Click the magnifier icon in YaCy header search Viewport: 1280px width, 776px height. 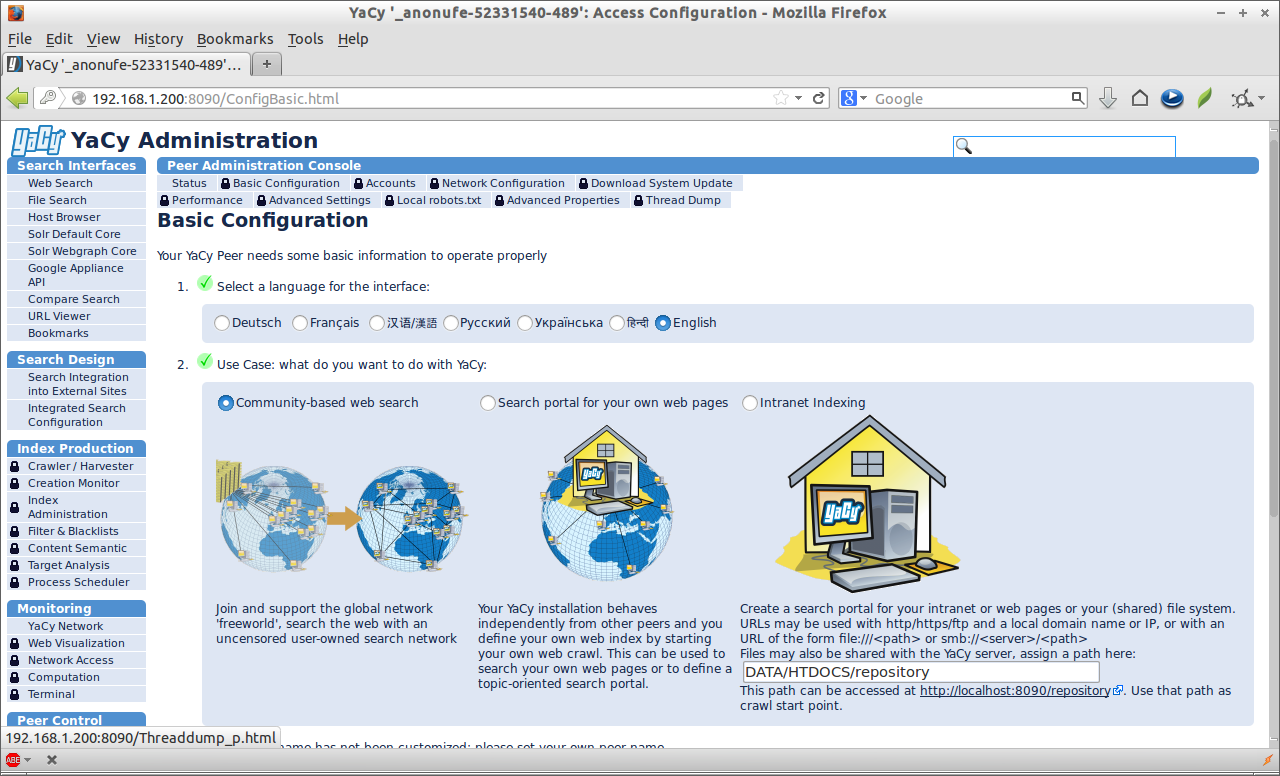click(x=964, y=147)
